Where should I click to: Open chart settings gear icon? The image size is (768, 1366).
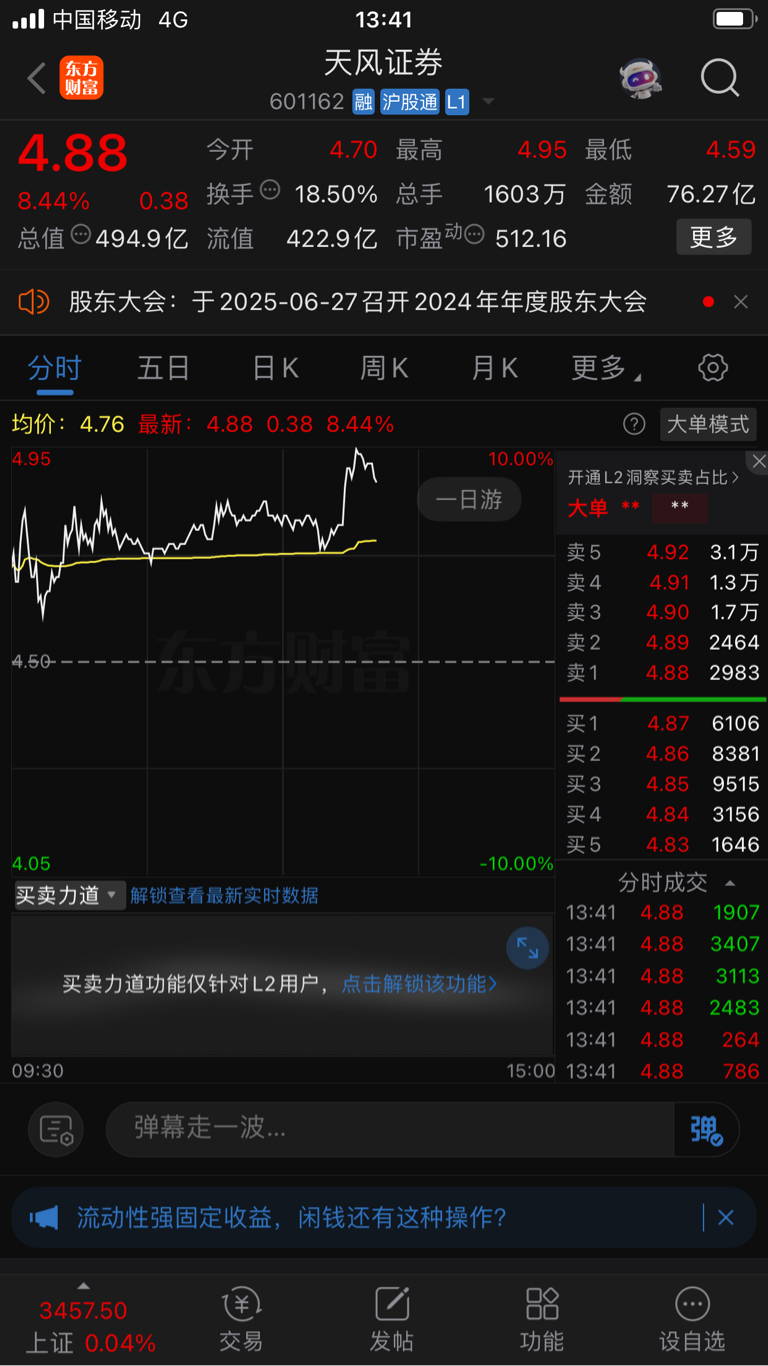713,368
